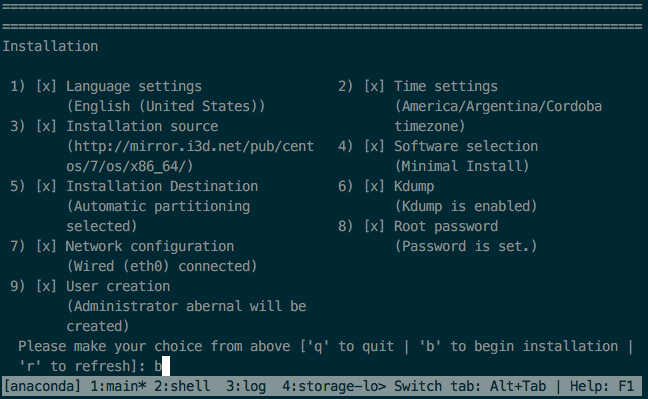Toggle the Time settings [x] checkbox

click(374, 86)
